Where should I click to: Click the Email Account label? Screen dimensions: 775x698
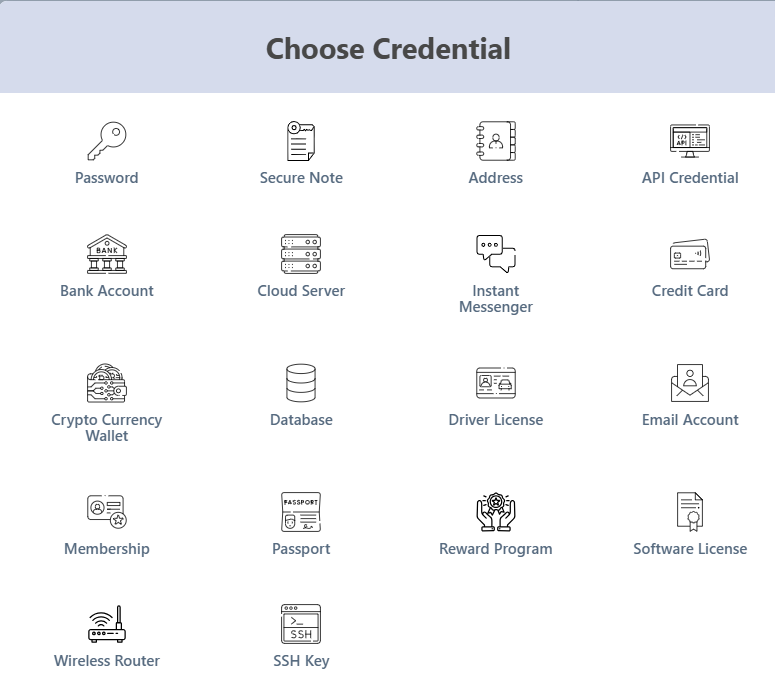[x=690, y=420]
